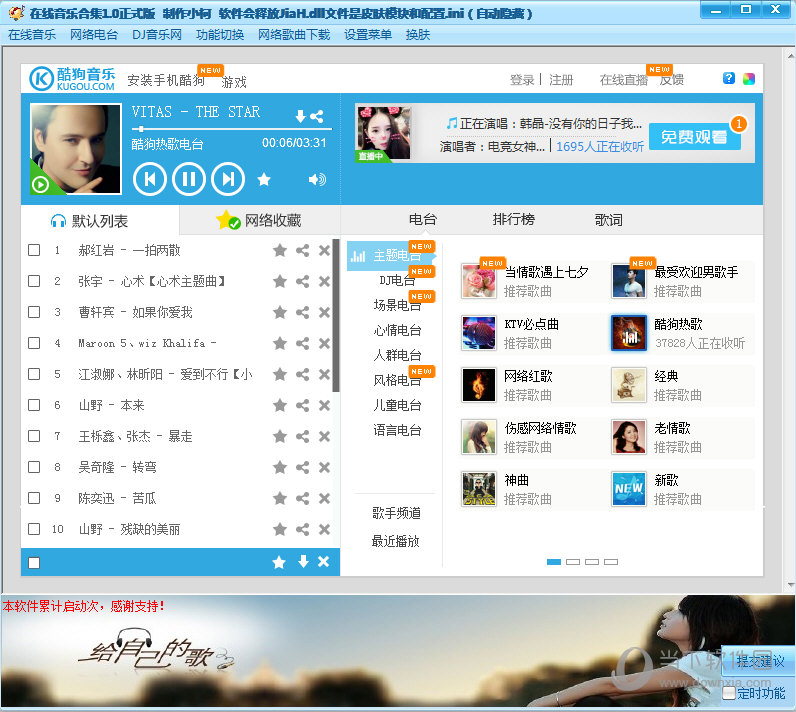Tick checkbox for 陈奕迅 - 苦瓜
The image size is (796, 712).
pyautogui.click(x=34, y=498)
